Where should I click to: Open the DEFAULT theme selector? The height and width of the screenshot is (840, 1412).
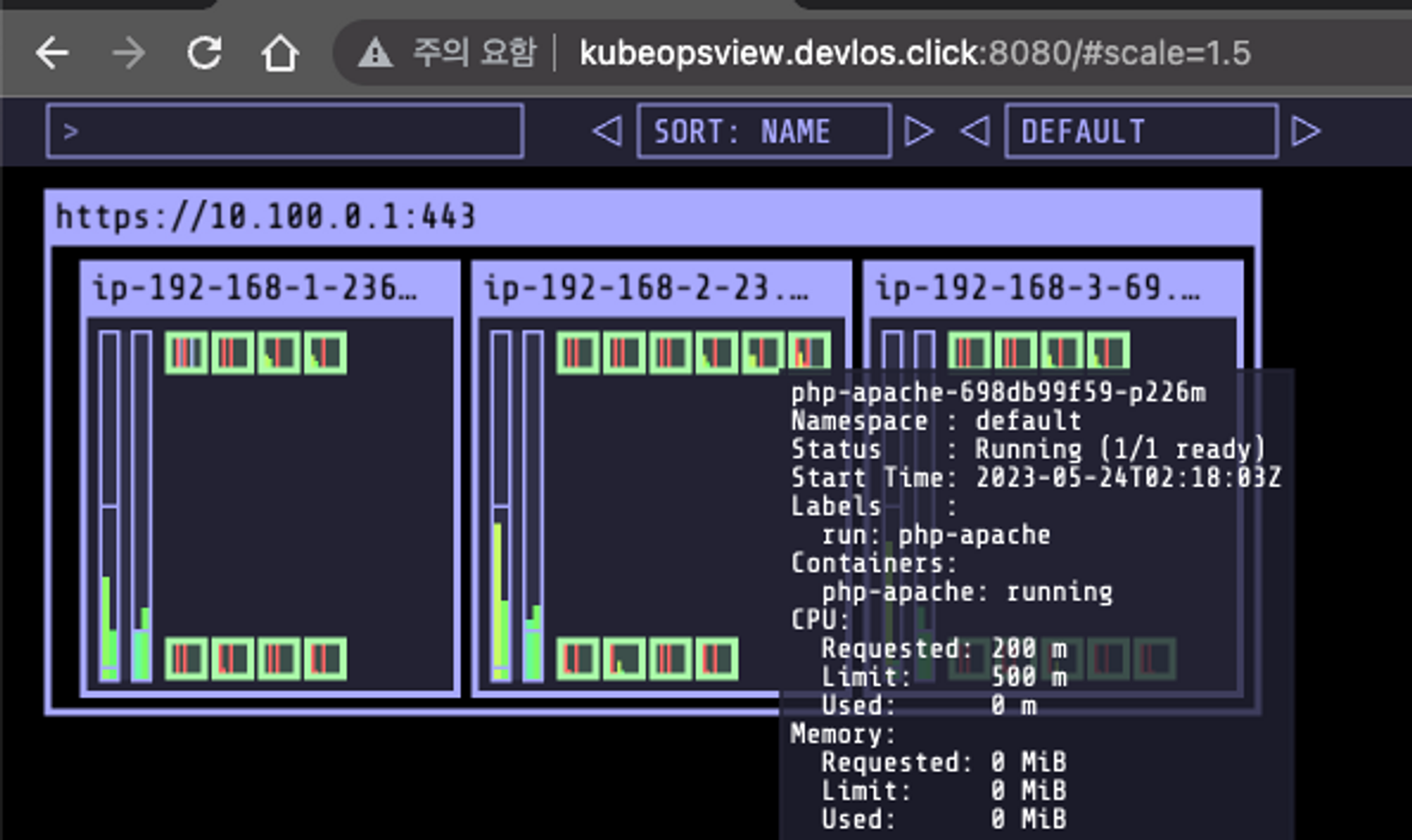click(1141, 131)
